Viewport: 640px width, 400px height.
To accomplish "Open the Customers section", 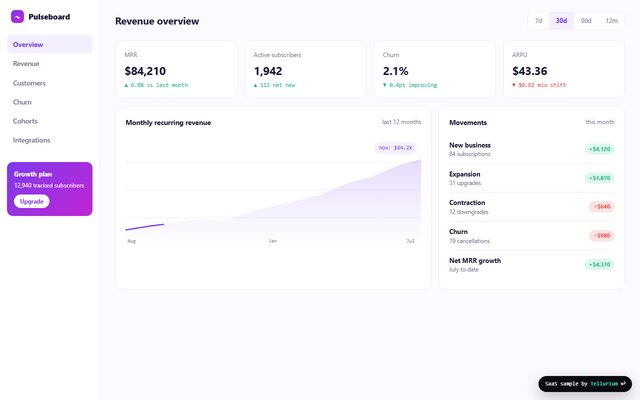I will (x=50, y=83).
